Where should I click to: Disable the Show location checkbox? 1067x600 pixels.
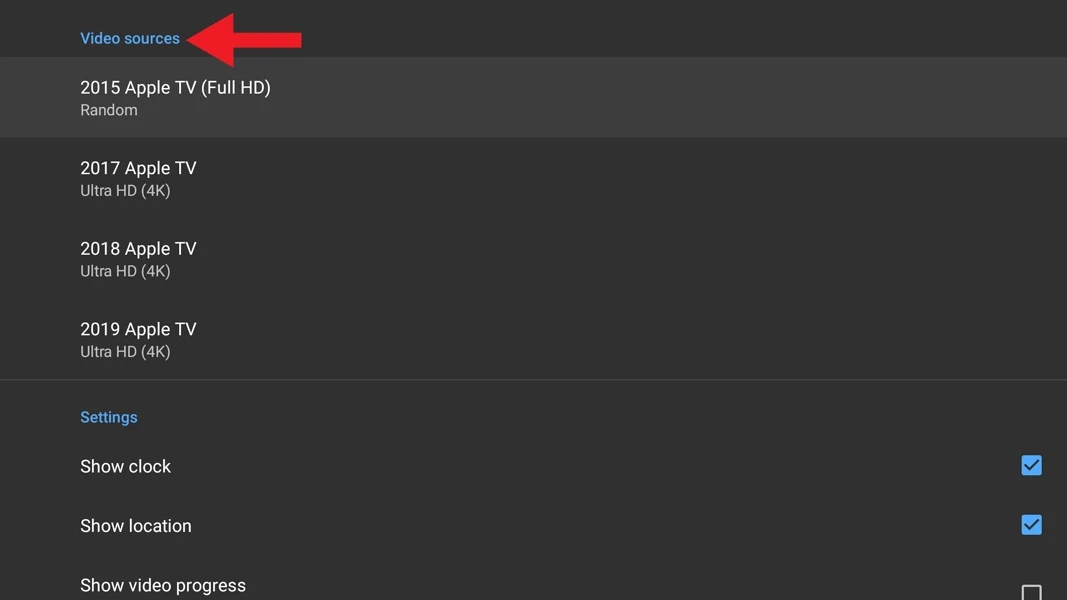[x=1031, y=525]
